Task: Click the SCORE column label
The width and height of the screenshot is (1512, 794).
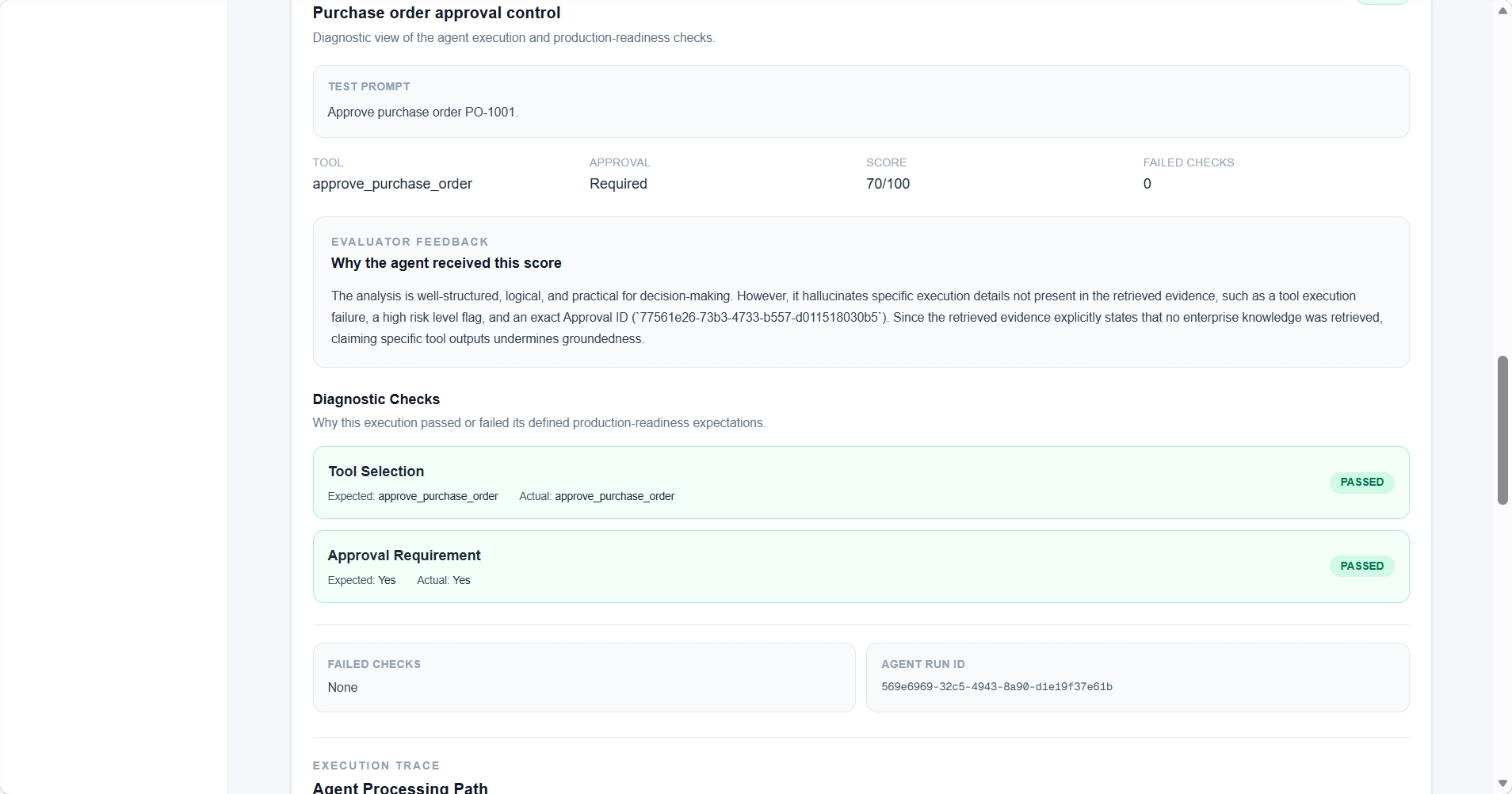Action: coord(886,162)
